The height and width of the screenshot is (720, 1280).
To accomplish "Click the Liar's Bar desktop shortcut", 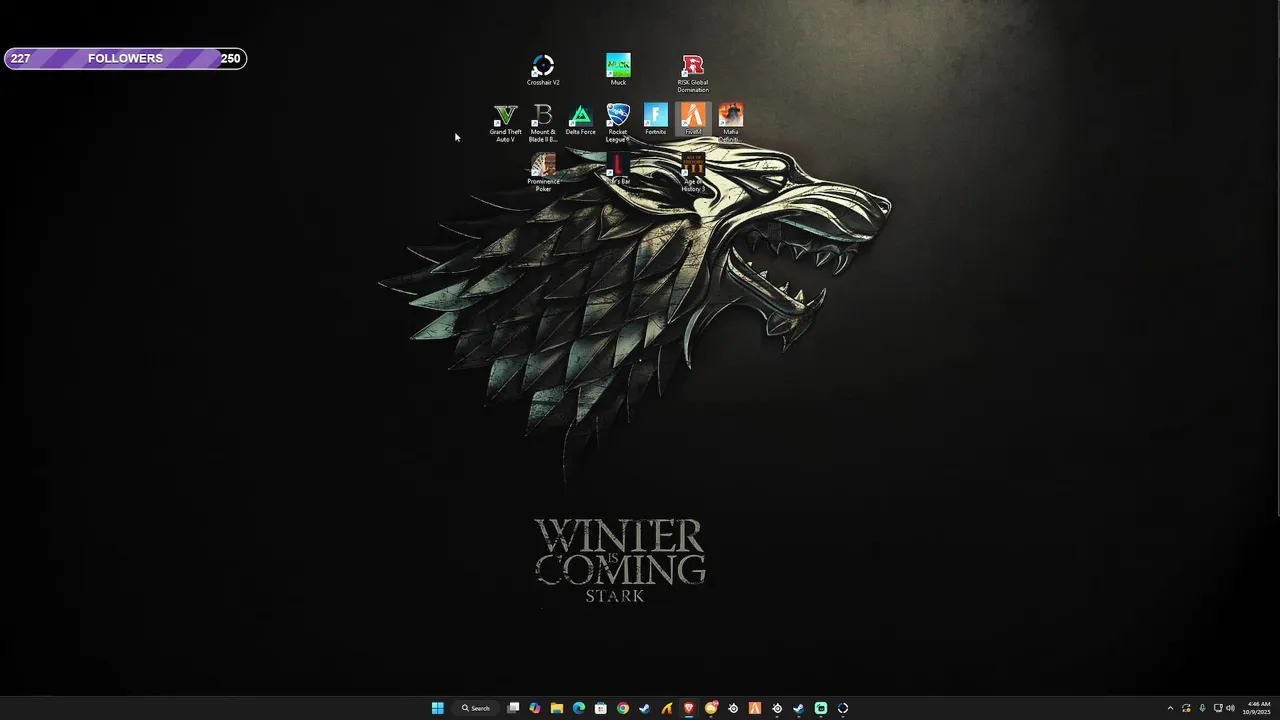I will [618, 169].
